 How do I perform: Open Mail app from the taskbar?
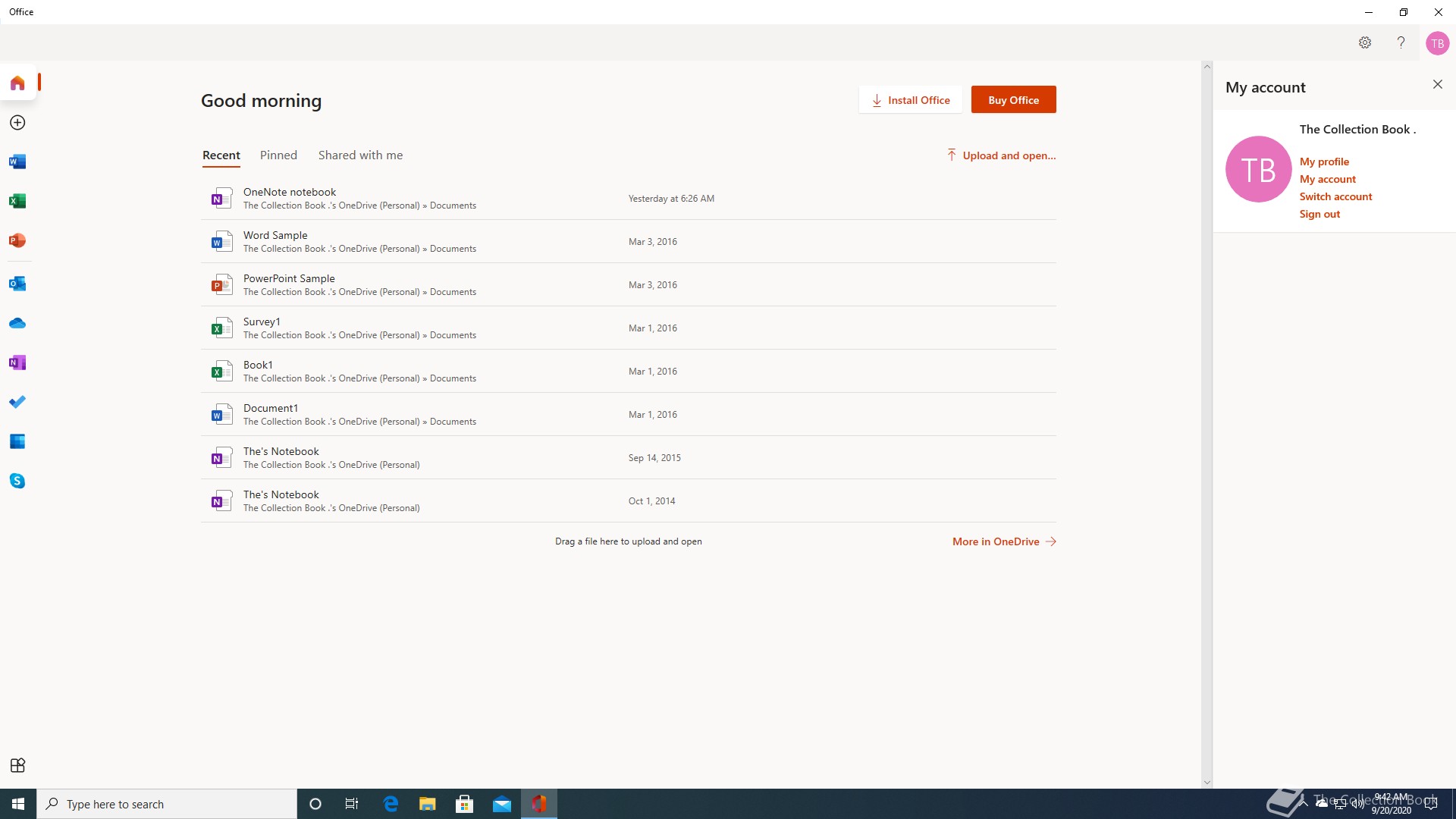pyautogui.click(x=502, y=804)
